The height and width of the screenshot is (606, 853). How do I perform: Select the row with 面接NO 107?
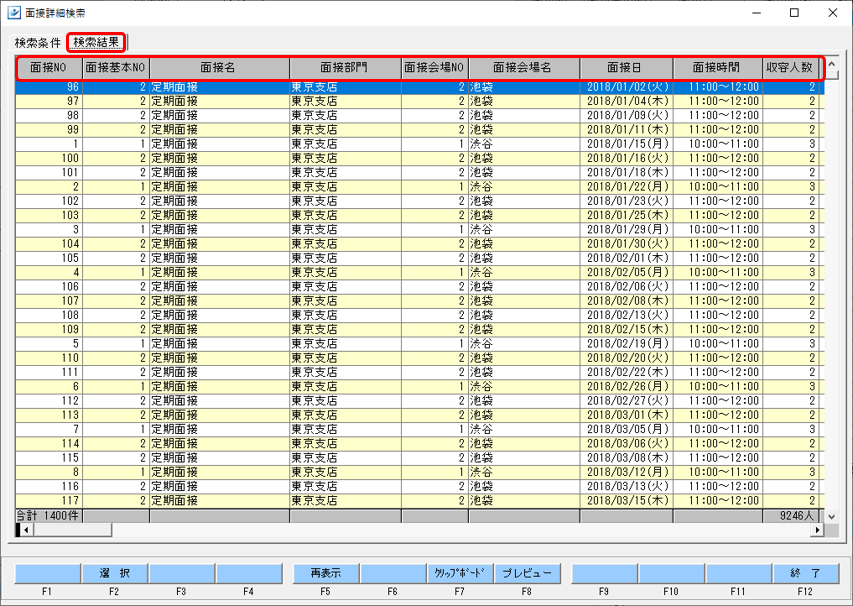point(419,301)
